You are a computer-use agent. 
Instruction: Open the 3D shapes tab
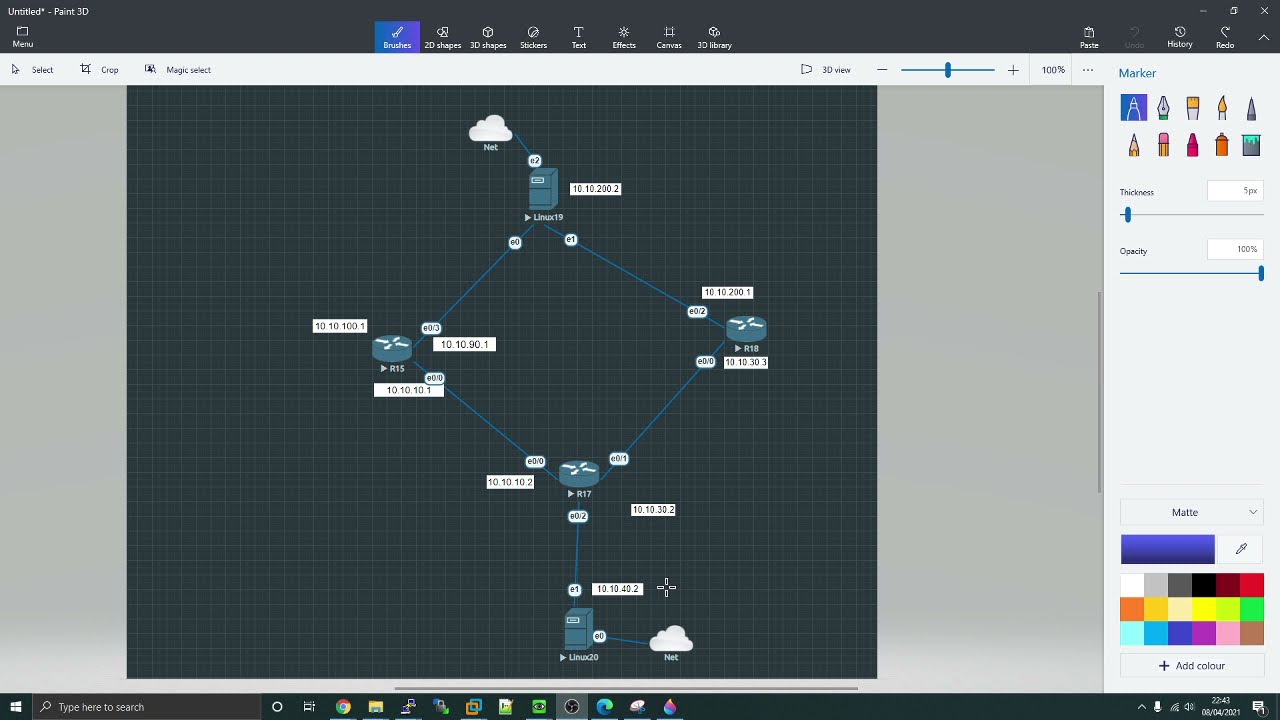pos(488,37)
